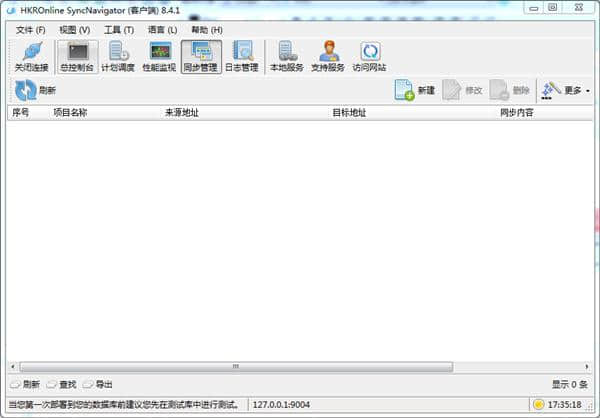Open the 视图 (V) menu

click(x=75, y=30)
